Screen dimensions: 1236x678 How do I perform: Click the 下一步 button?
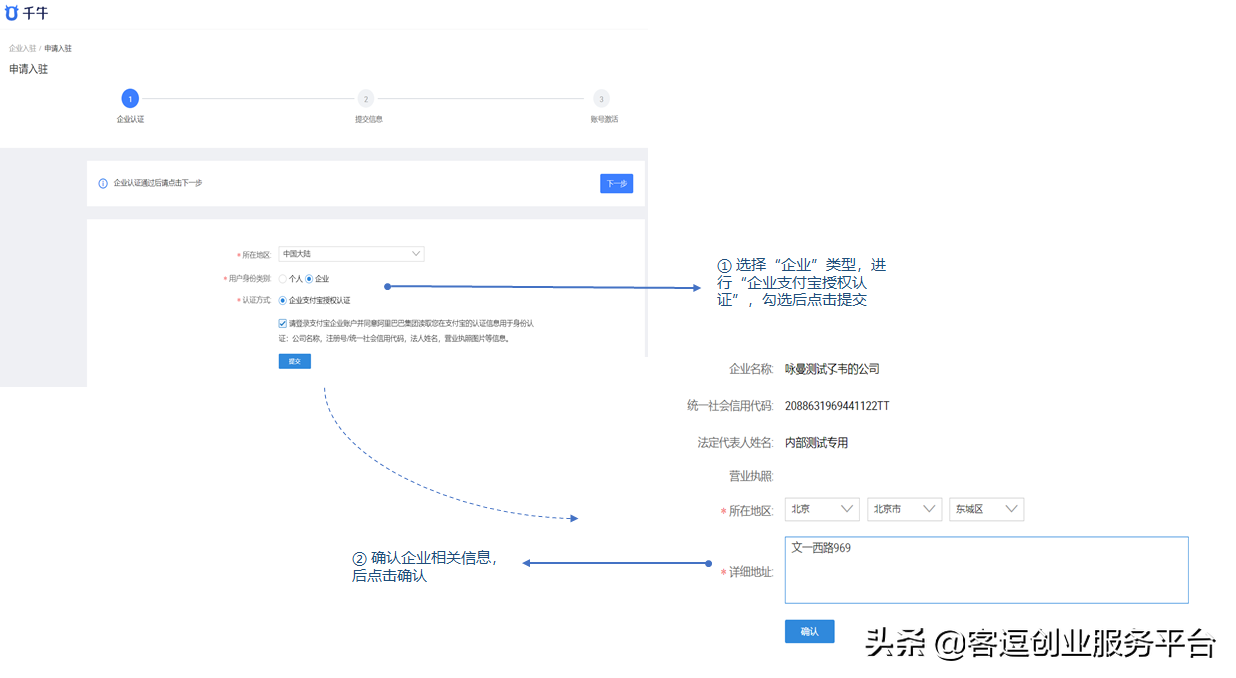(x=616, y=183)
